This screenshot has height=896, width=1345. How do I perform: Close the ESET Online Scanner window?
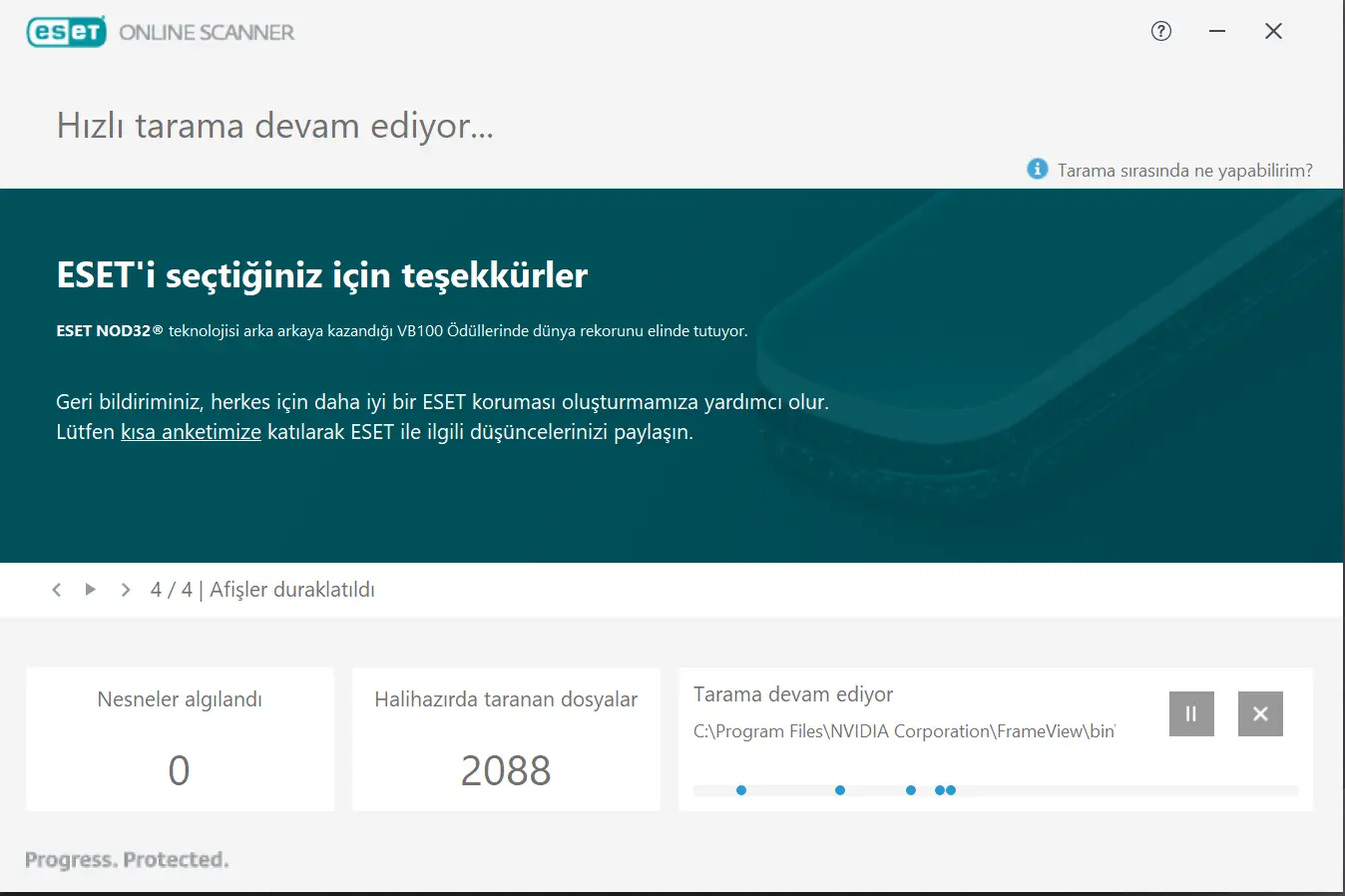1273,31
